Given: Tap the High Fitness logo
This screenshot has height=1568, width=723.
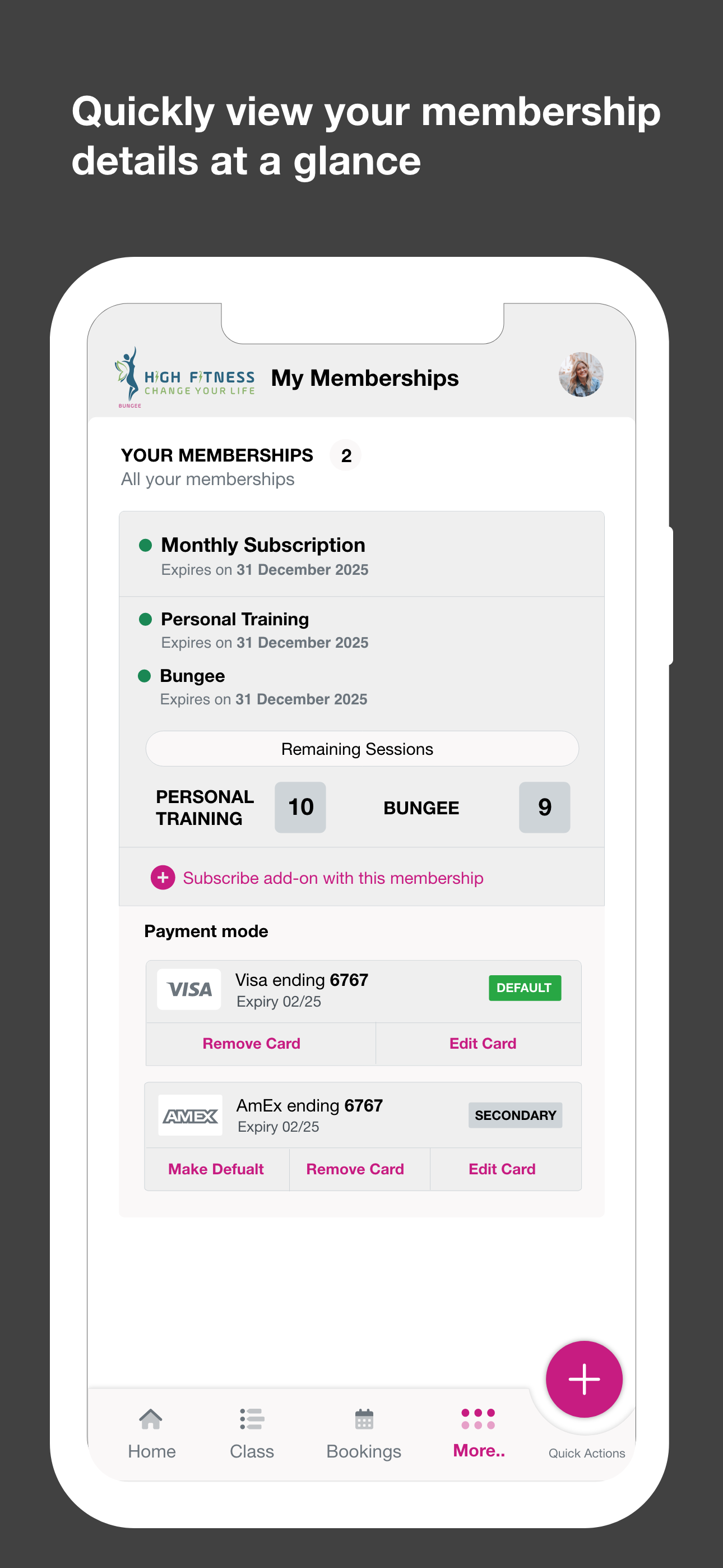Looking at the screenshot, I should pos(184,378).
